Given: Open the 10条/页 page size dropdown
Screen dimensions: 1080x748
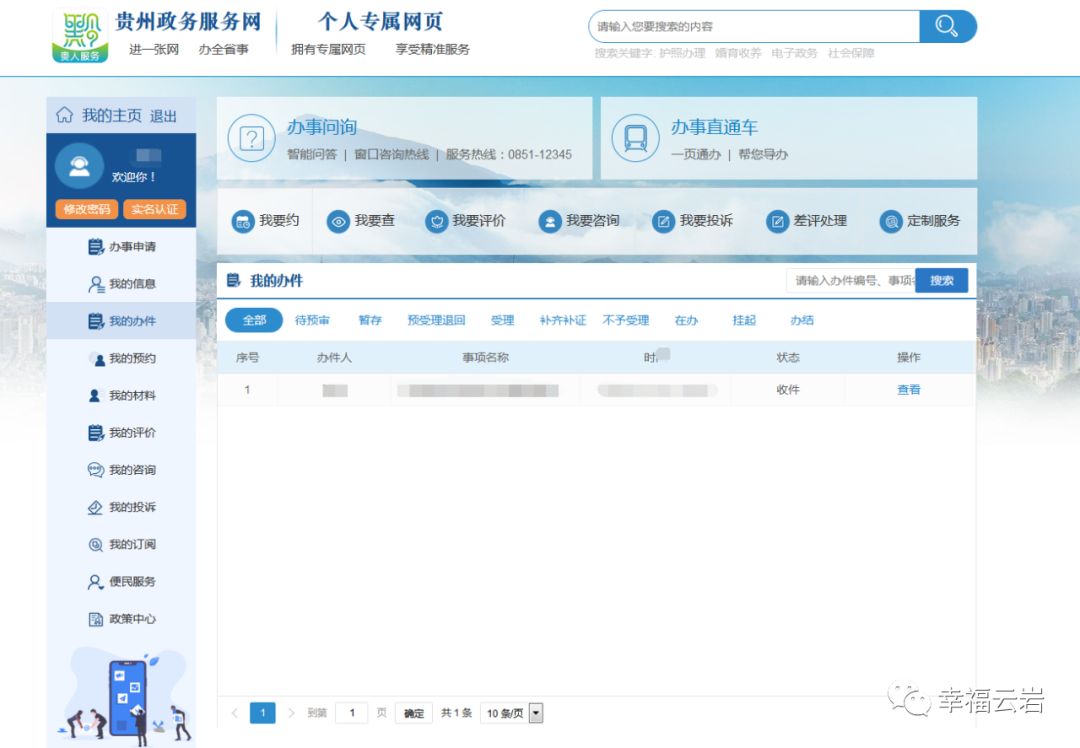Looking at the screenshot, I should coord(512,713).
